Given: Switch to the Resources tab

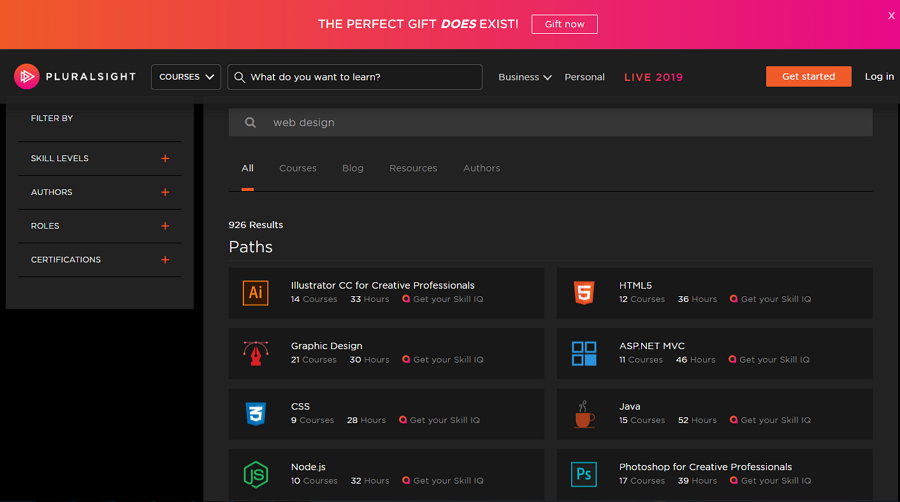Looking at the screenshot, I should click(413, 168).
